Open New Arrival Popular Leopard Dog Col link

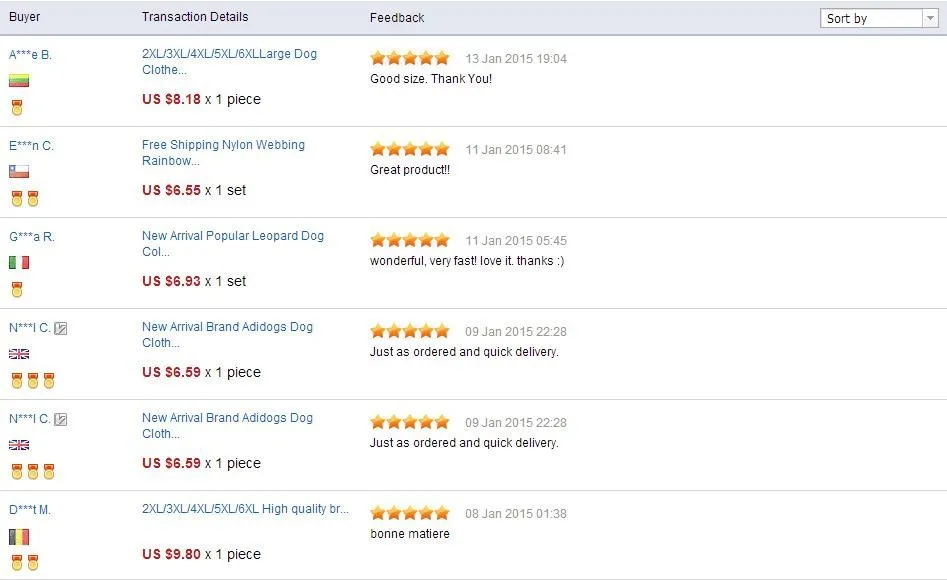[x=233, y=243]
